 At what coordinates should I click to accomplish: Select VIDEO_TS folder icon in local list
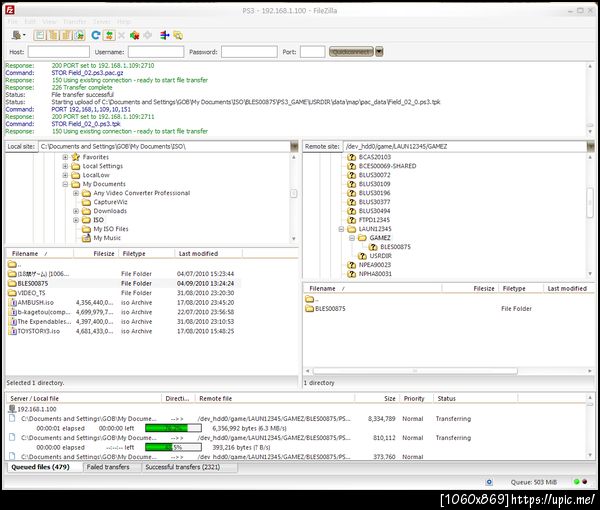click(x=12, y=293)
